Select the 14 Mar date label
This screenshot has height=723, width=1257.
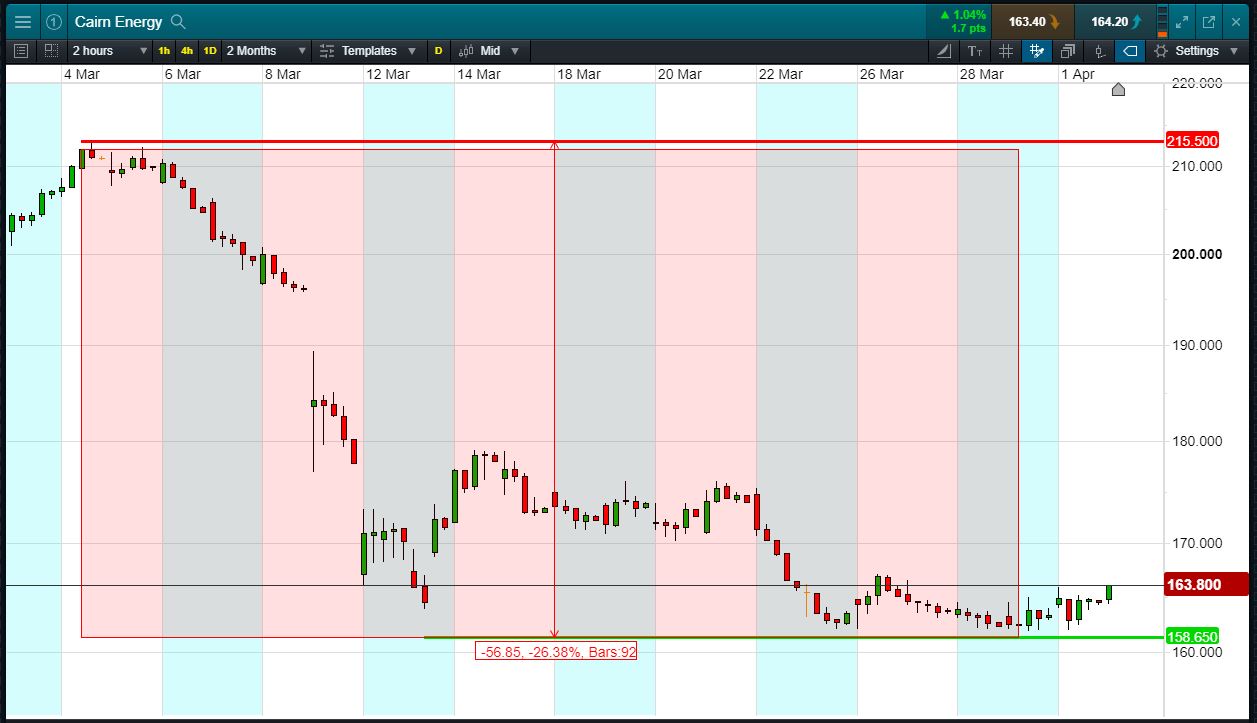(479, 74)
